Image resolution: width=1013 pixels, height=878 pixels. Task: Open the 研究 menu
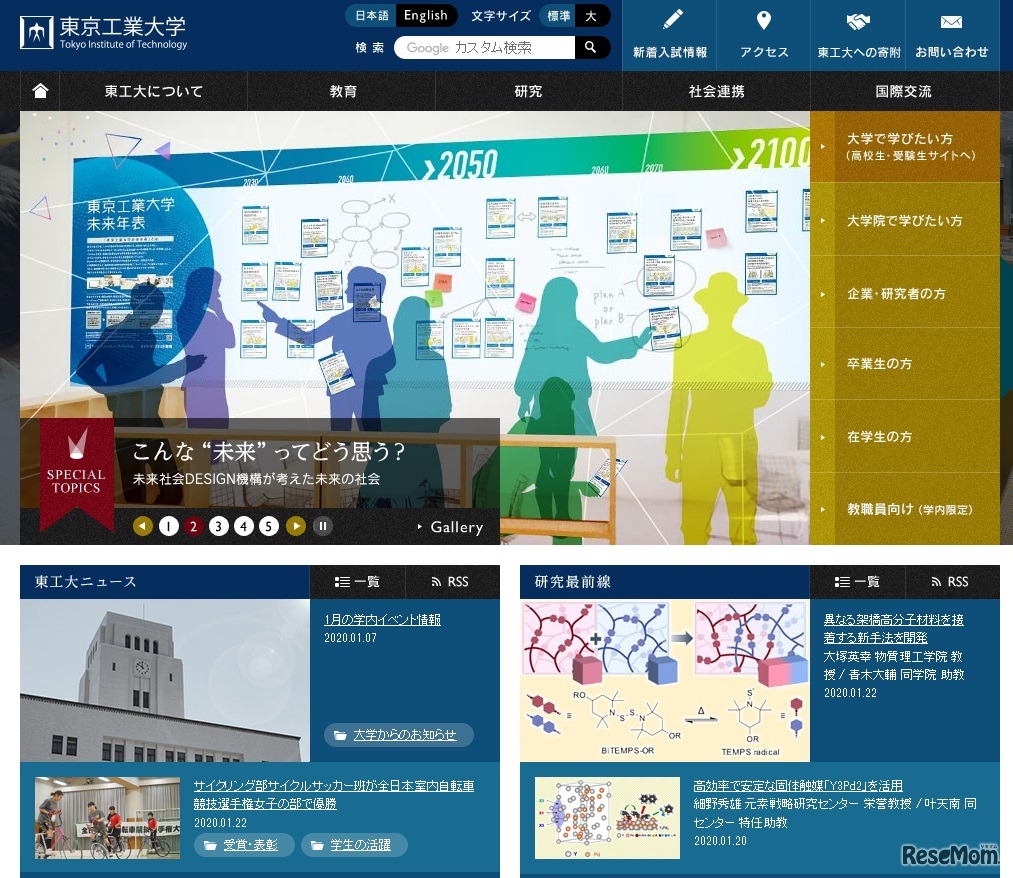526,90
